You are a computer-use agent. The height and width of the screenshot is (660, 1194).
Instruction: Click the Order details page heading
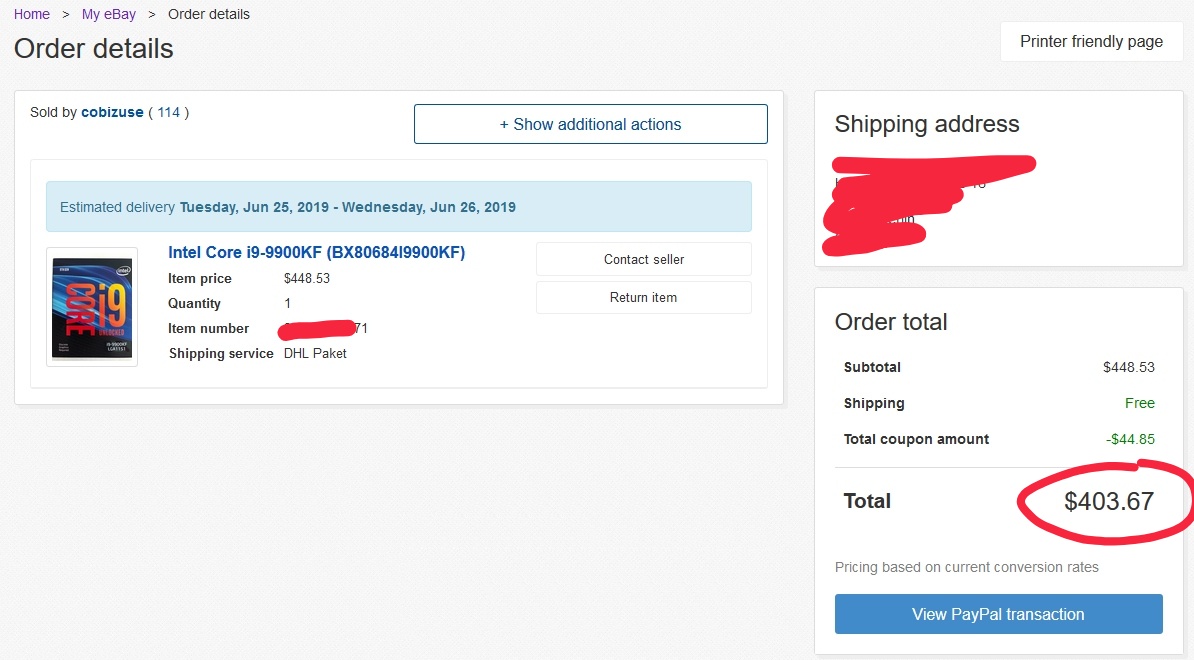point(93,48)
